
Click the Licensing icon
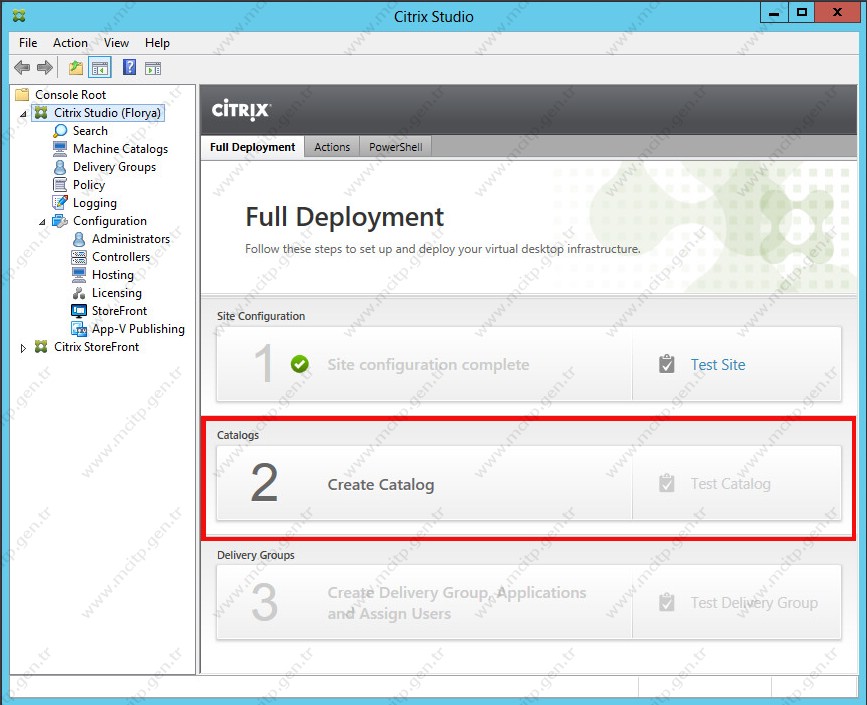point(79,293)
